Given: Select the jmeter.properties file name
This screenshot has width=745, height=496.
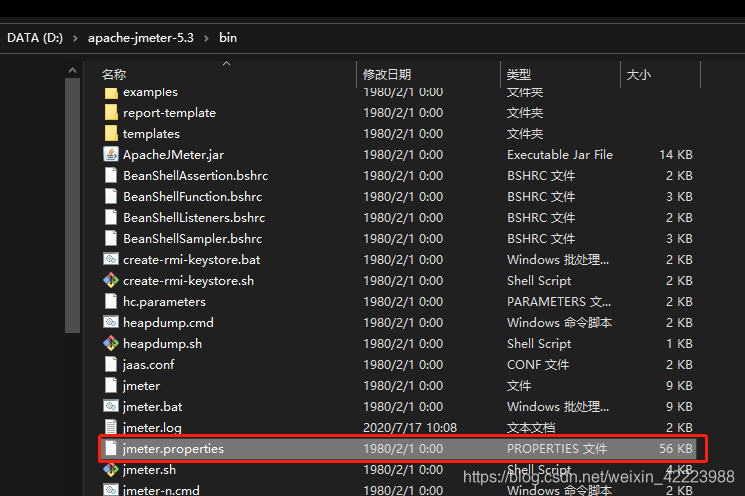Looking at the screenshot, I should (x=173, y=448).
